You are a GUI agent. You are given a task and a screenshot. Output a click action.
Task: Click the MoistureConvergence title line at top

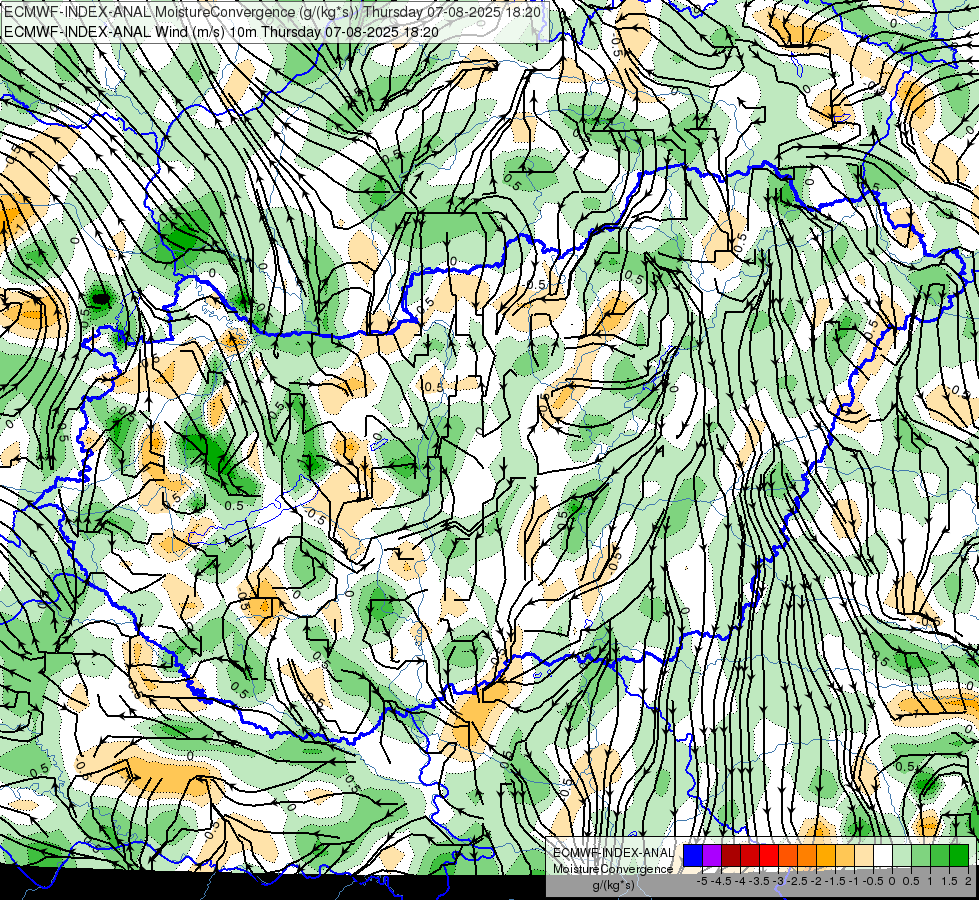[272, 12]
